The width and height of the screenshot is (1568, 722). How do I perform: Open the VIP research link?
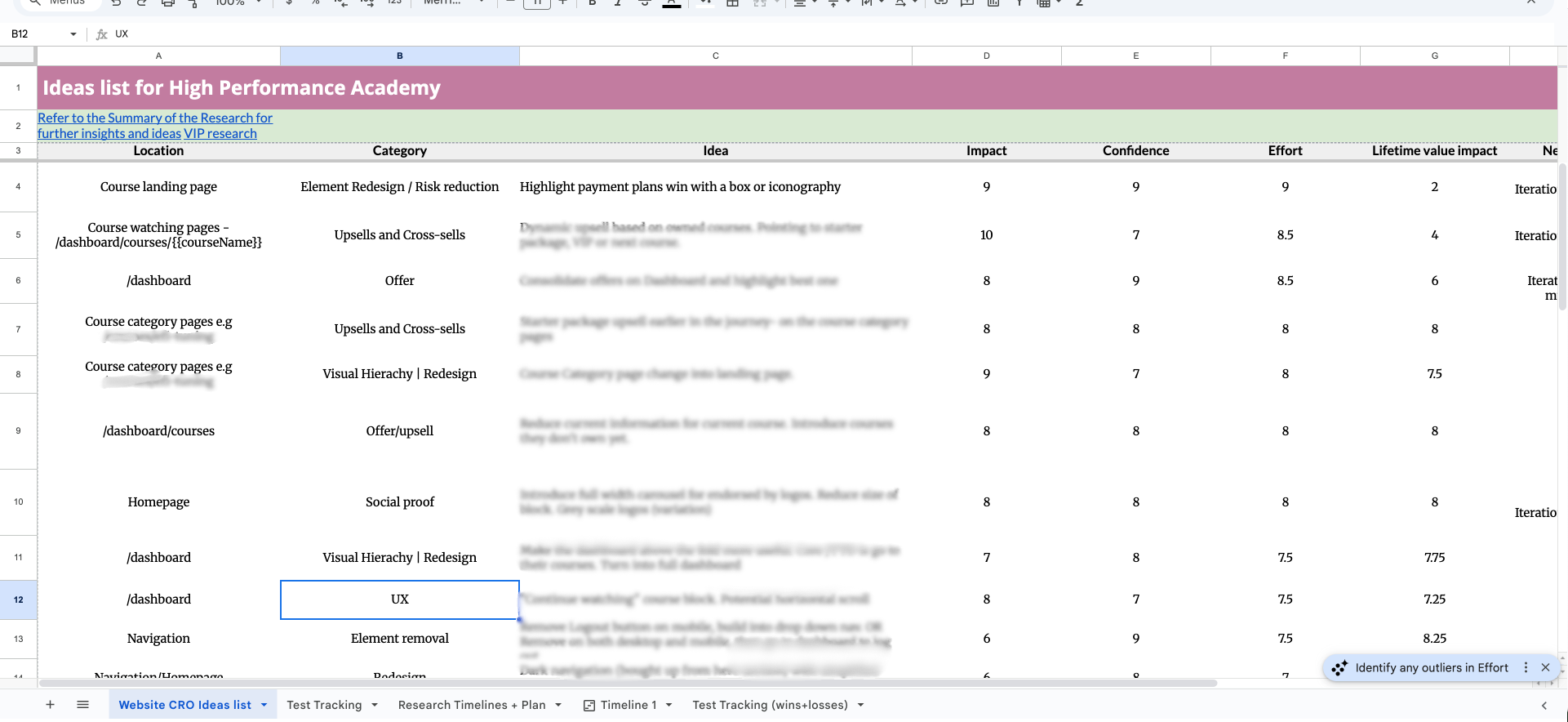220,134
